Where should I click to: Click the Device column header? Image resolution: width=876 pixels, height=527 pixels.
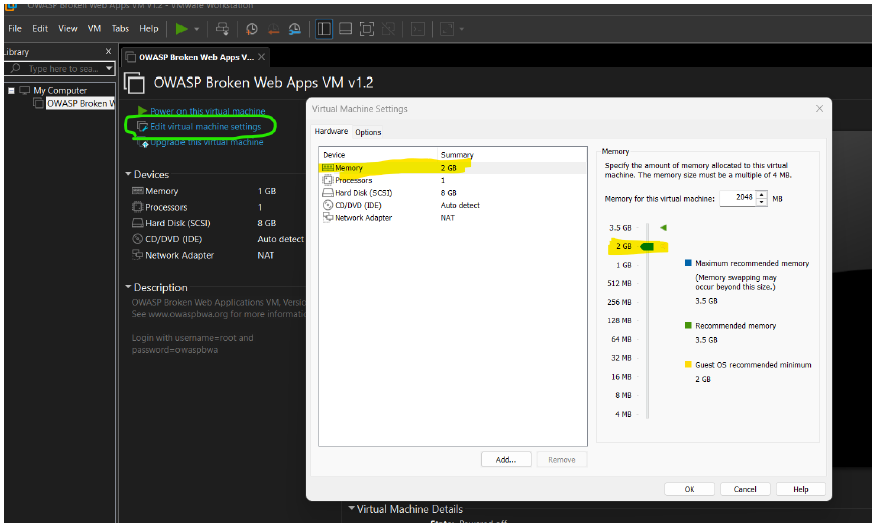[x=378, y=155]
